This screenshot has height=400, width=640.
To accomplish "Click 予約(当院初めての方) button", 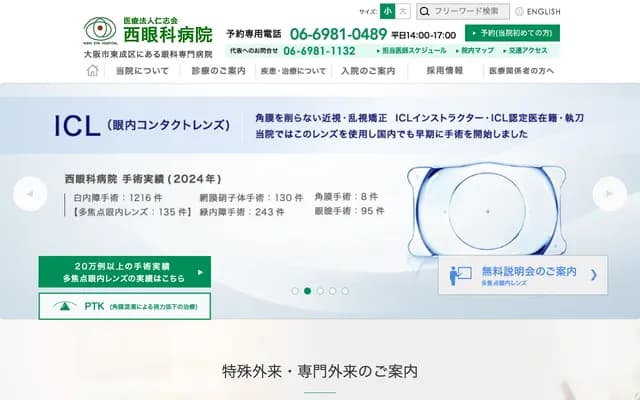I will [512, 33].
